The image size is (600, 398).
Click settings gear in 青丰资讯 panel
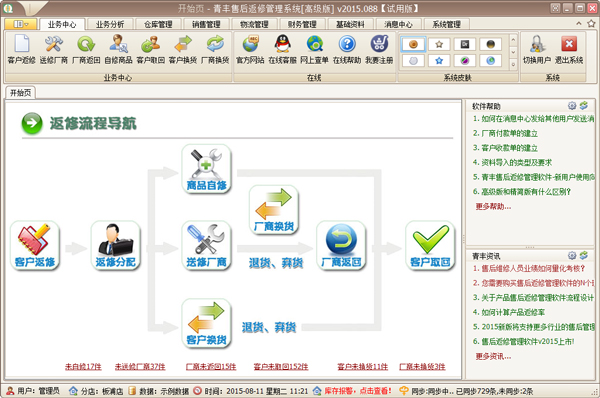point(572,255)
